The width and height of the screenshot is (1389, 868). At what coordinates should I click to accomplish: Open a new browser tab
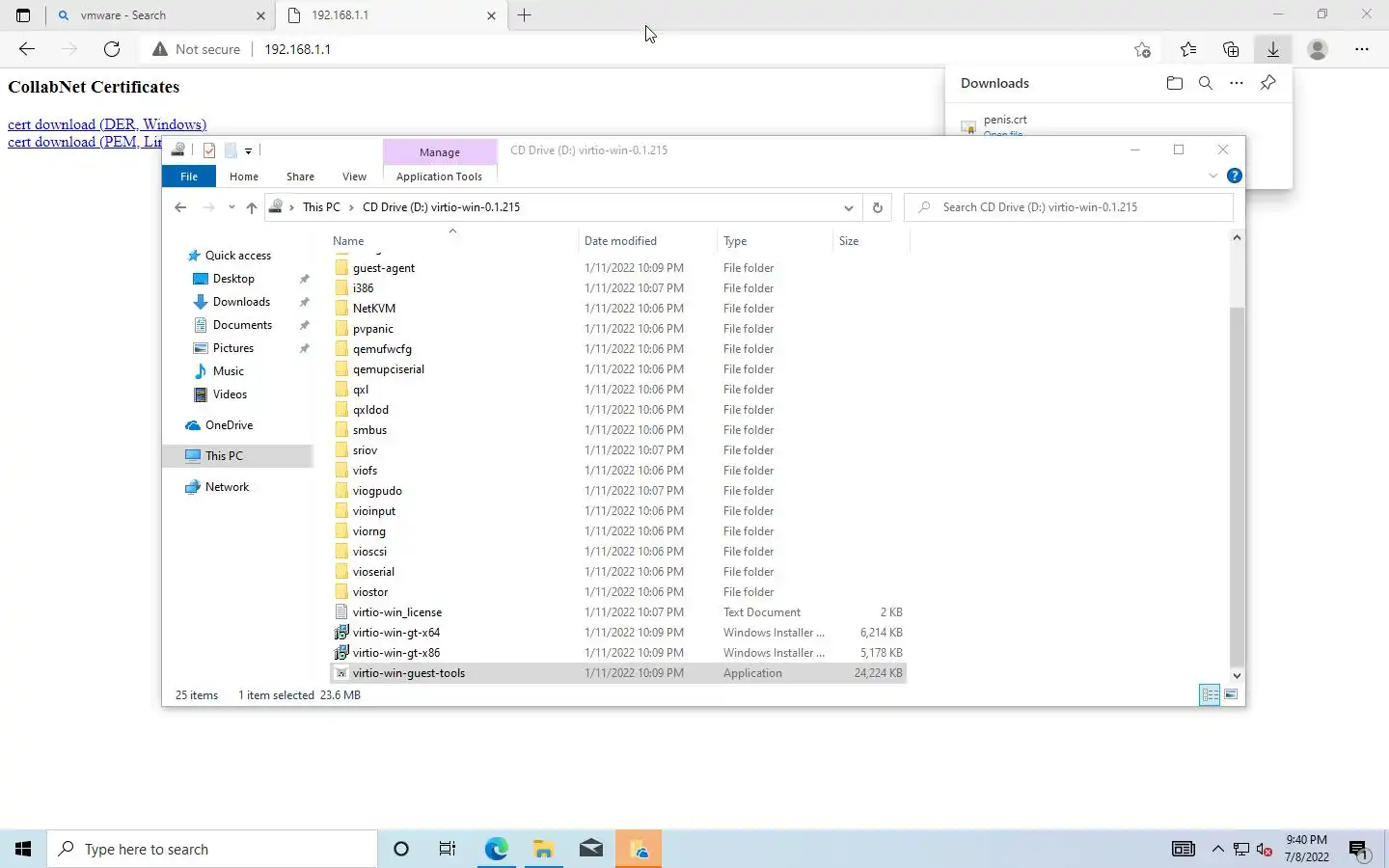pyautogui.click(x=525, y=15)
